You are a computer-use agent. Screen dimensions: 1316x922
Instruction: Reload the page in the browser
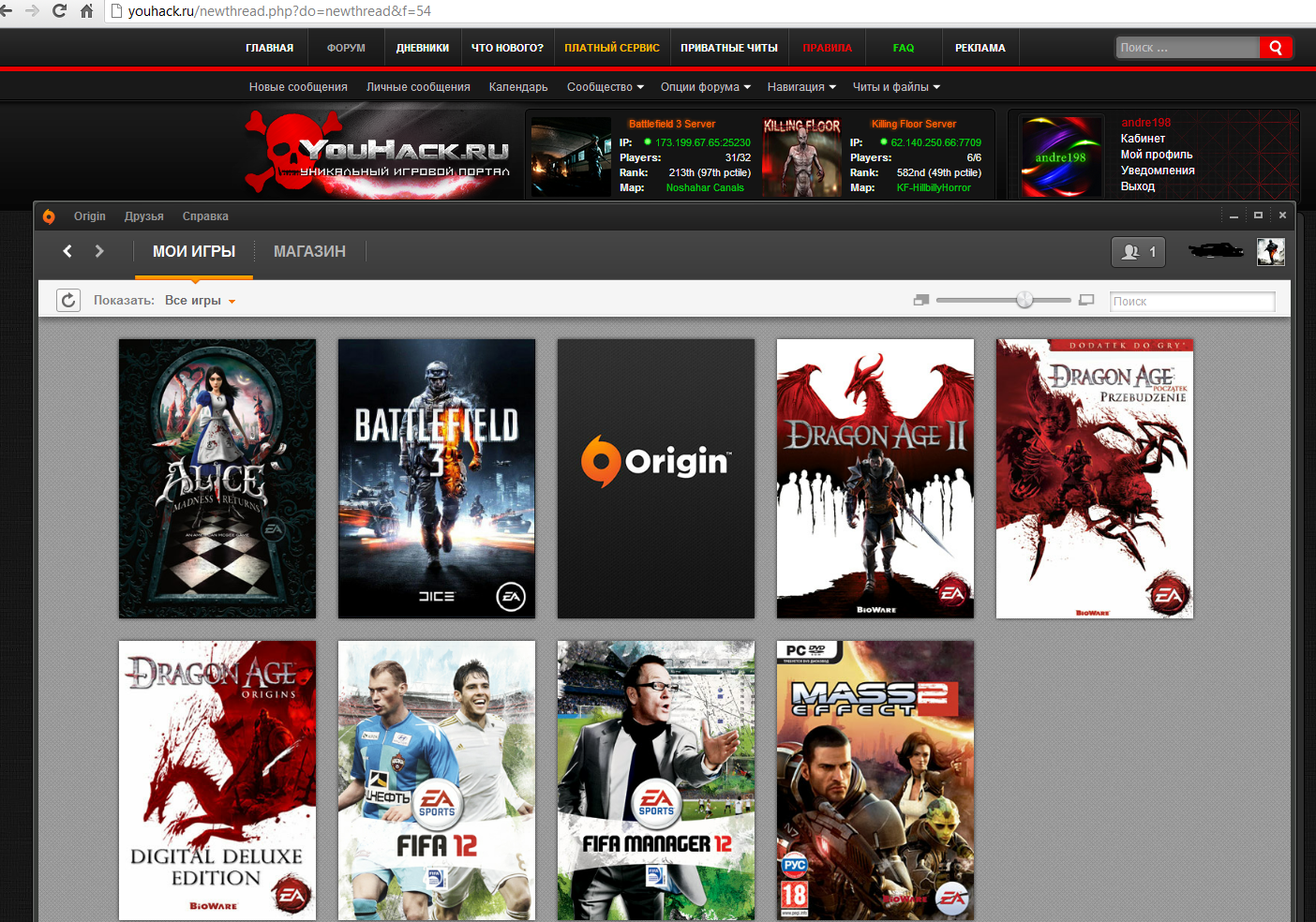[60, 10]
